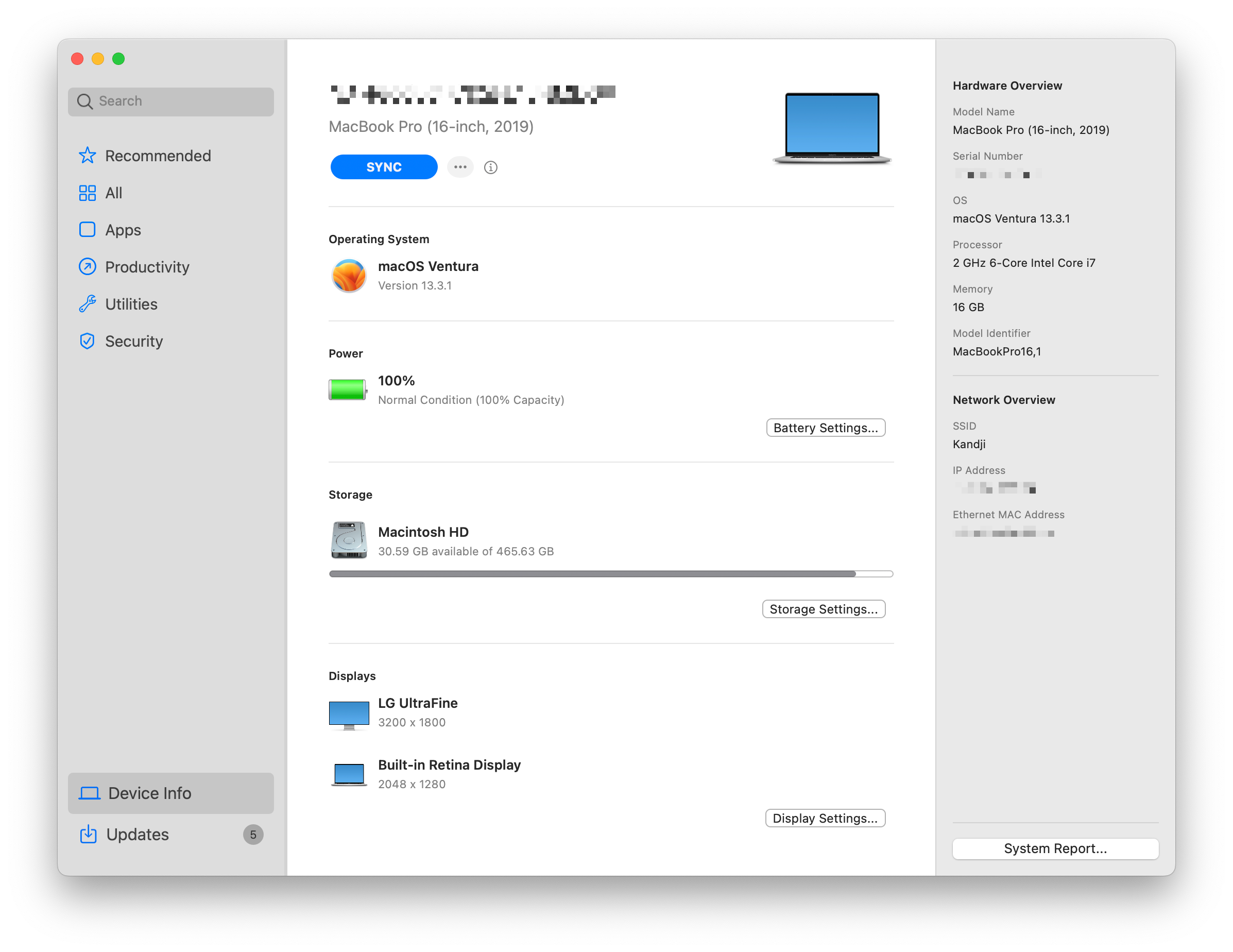This screenshot has width=1233, height=952.
Task: Click the info circle icon beside SYNC
Action: pyautogui.click(x=490, y=167)
